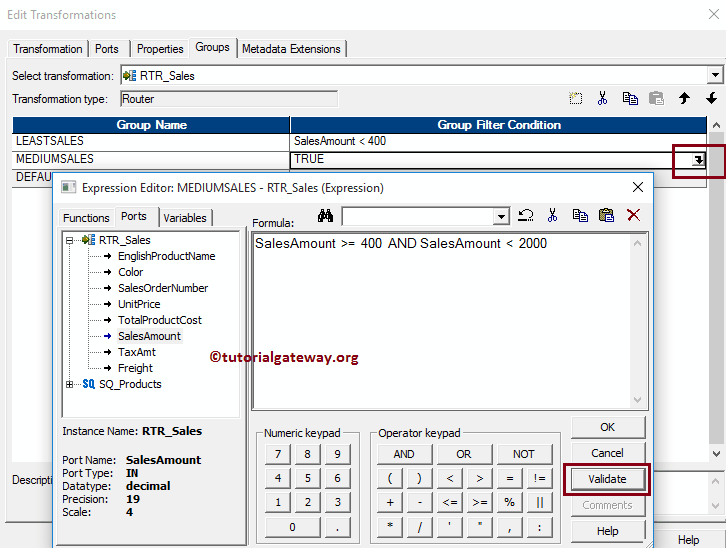Click the NOT operator button

pos(524,455)
